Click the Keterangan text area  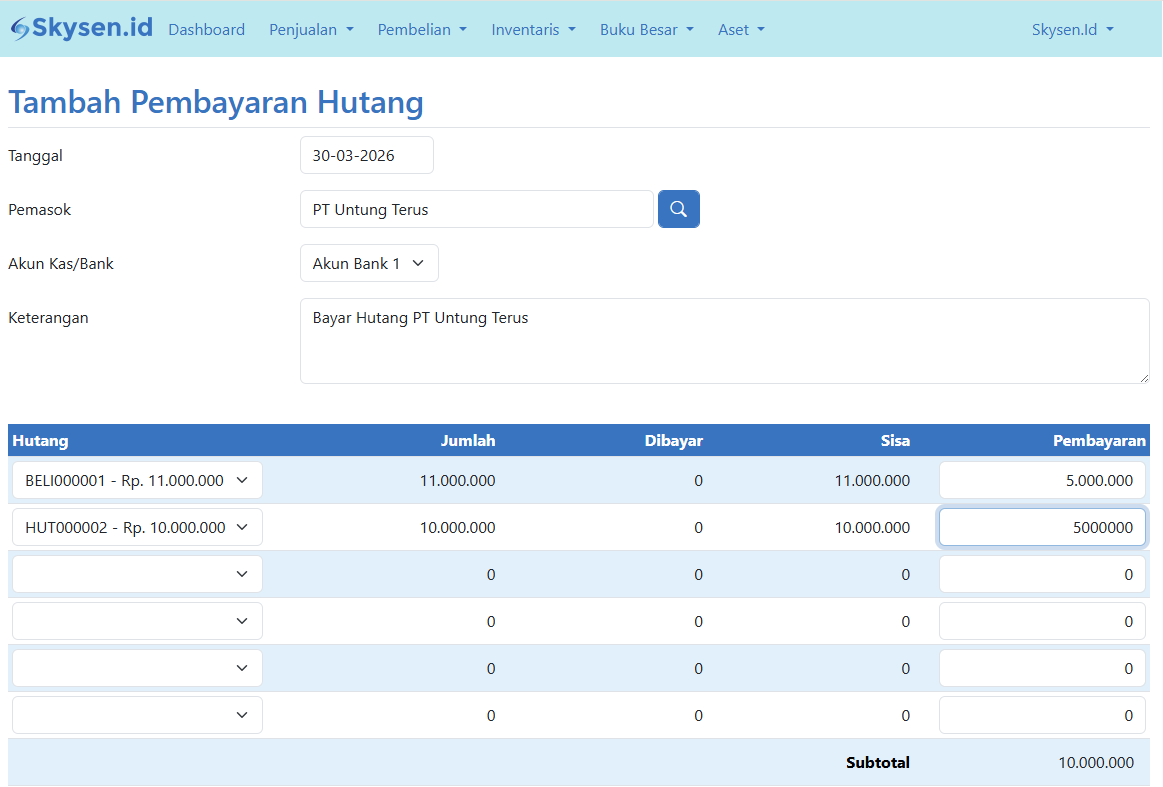[725, 341]
